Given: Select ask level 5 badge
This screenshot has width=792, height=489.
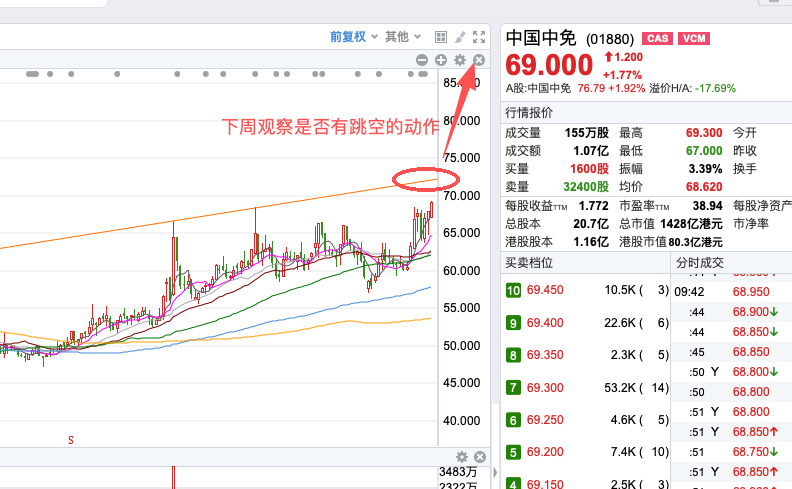Looking at the screenshot, I should [x=513, y=452].
